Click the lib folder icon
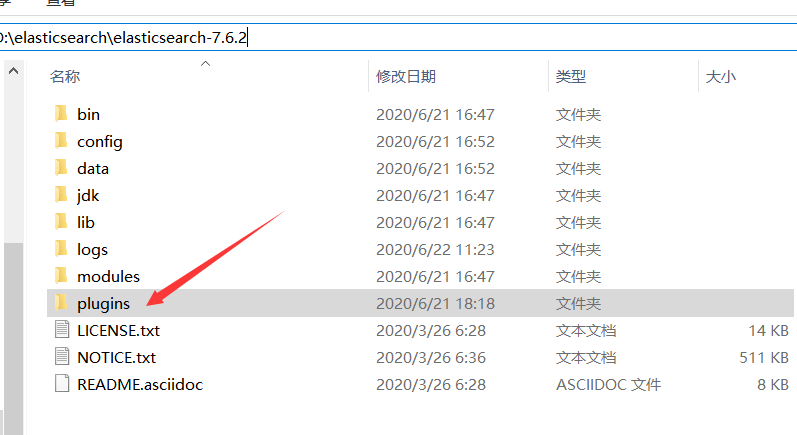 [x=61, y=222]
